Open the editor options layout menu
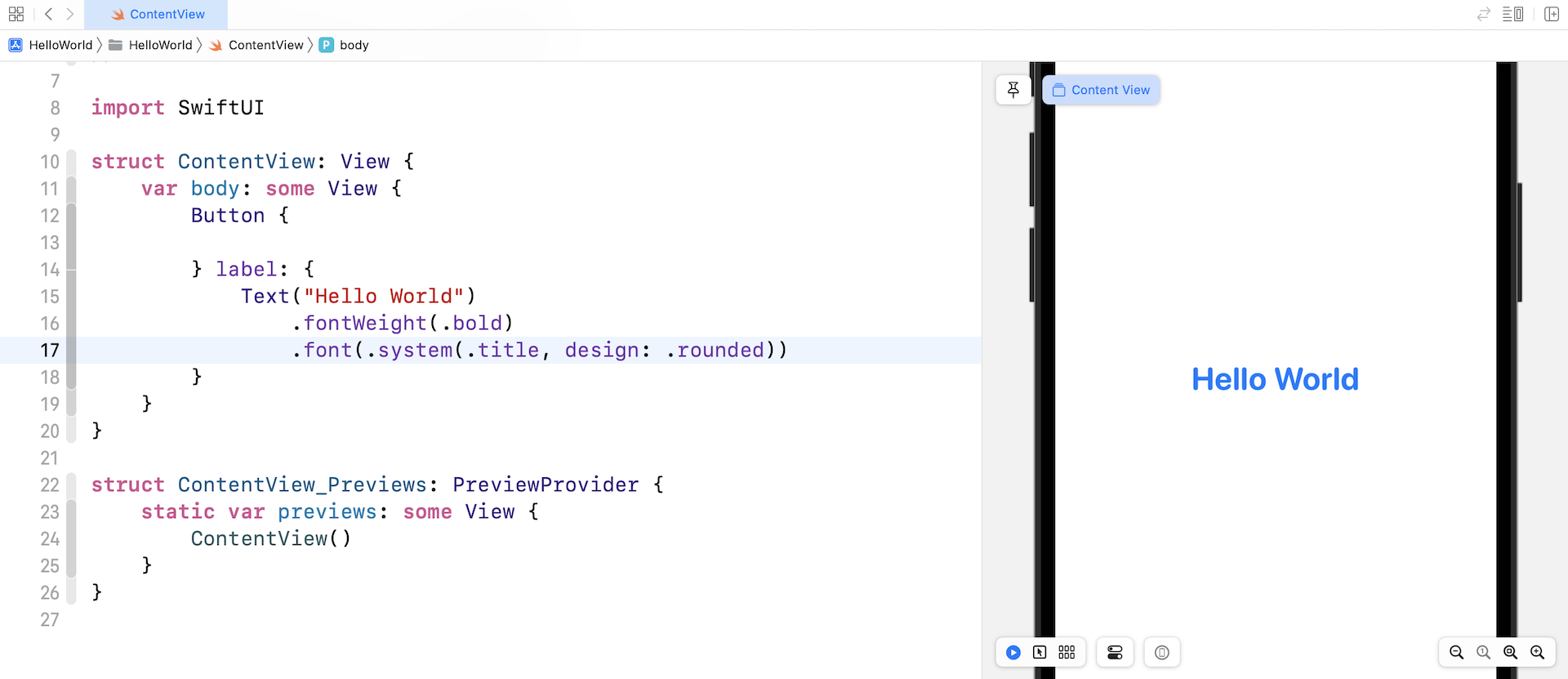This screenshot has width=1568, height=679. (1512, 14)
